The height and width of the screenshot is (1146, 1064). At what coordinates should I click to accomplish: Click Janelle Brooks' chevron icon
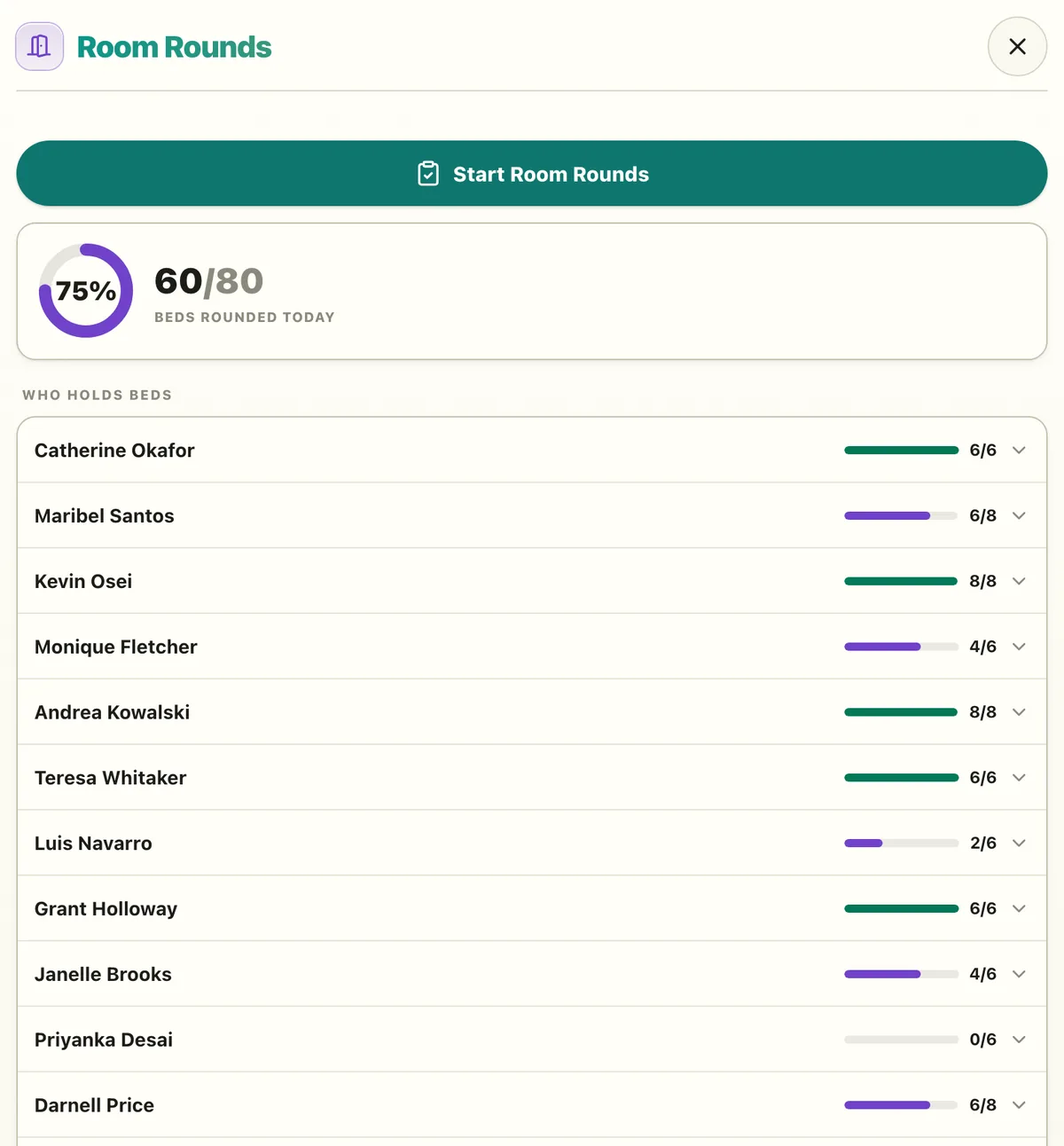tap(1019, 974)
